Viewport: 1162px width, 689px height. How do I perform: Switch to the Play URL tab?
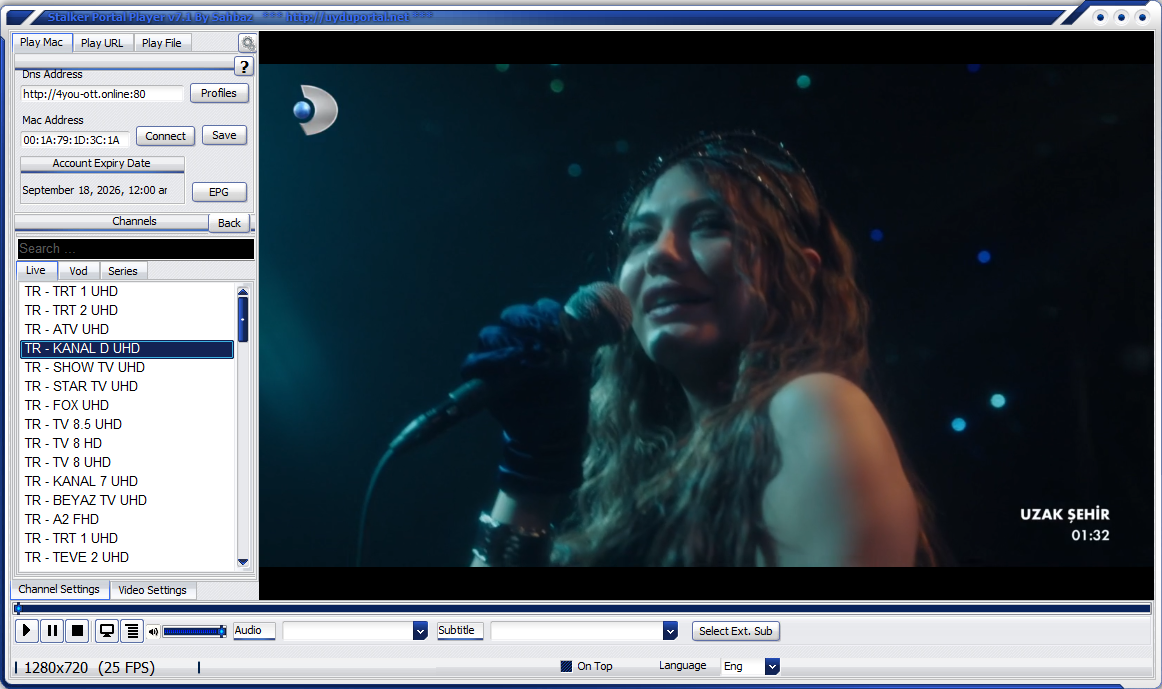102,43
